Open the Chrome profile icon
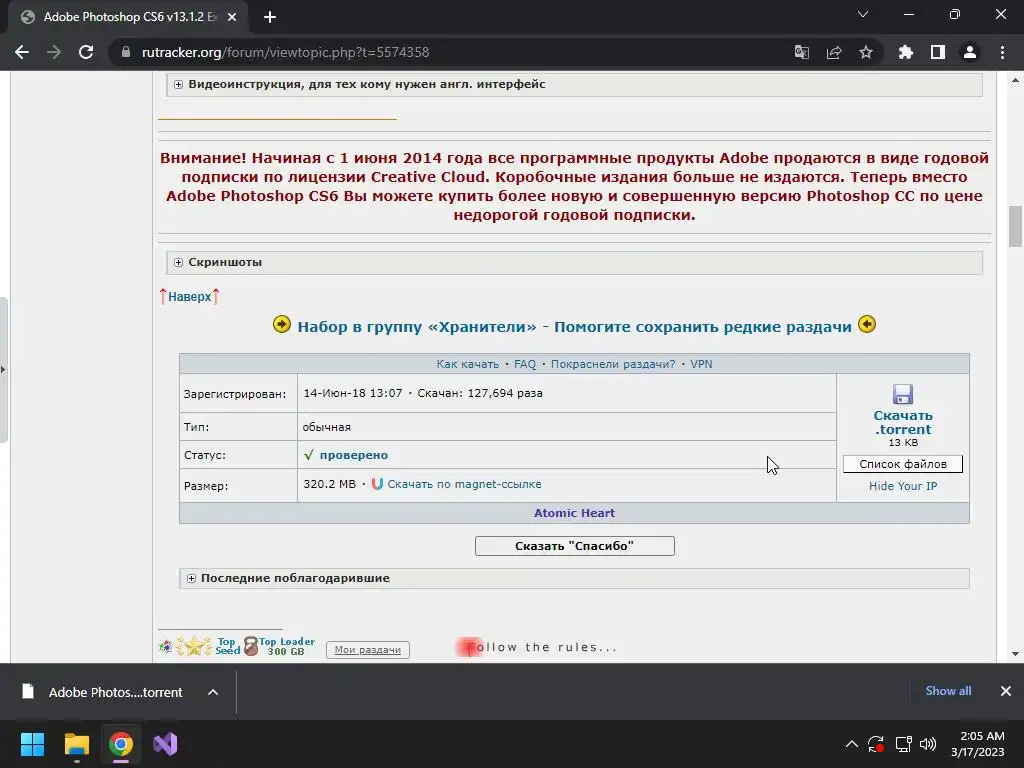The image size is (1024, 768). (970, 52)
